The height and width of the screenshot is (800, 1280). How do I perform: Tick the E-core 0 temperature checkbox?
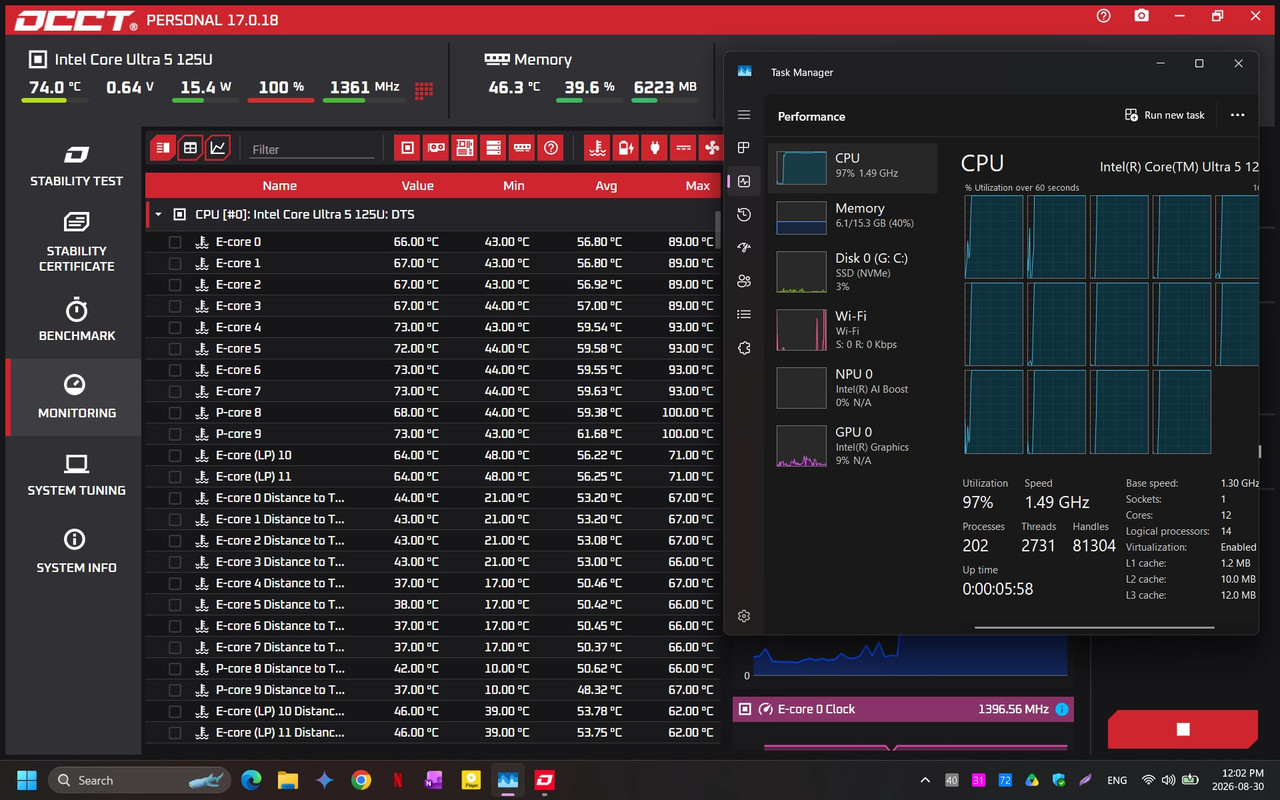tap(175, 242)
